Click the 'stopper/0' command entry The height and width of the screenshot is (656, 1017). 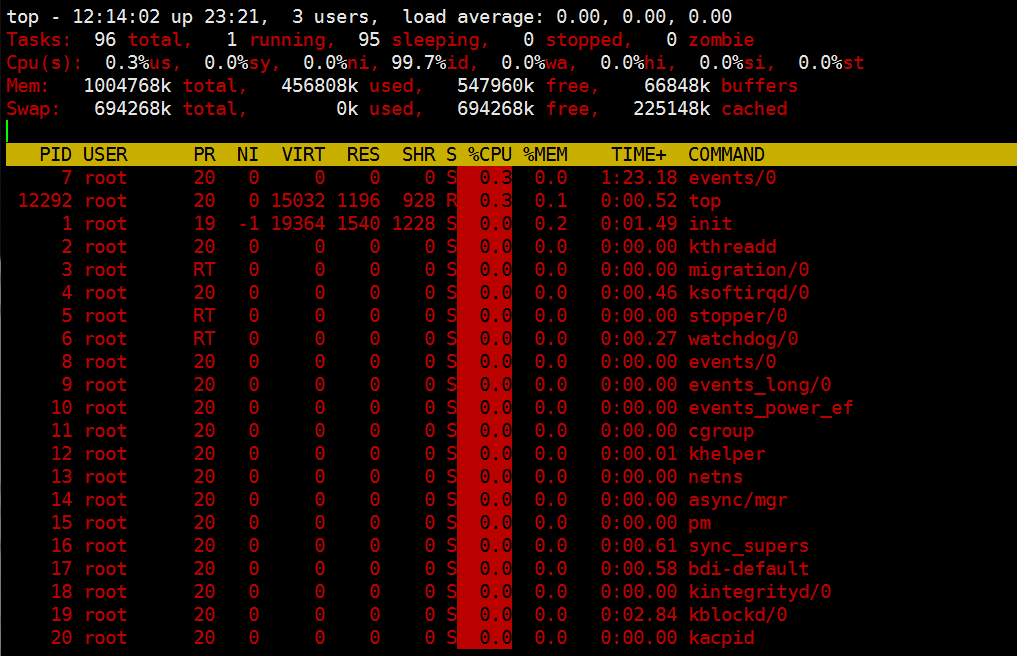(737, 316)
